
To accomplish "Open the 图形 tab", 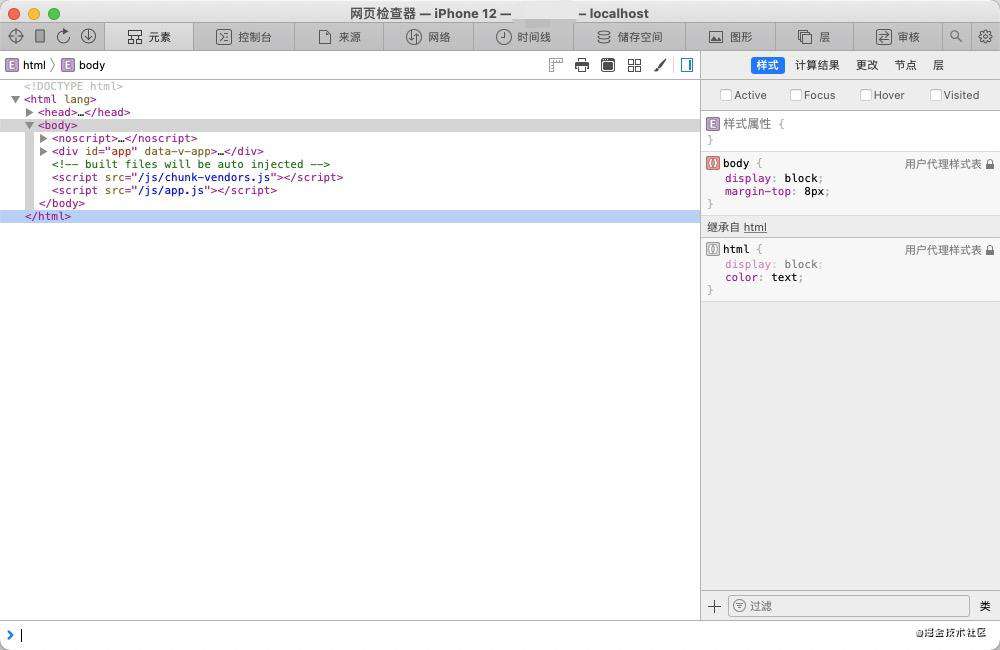I will [731, 37].
